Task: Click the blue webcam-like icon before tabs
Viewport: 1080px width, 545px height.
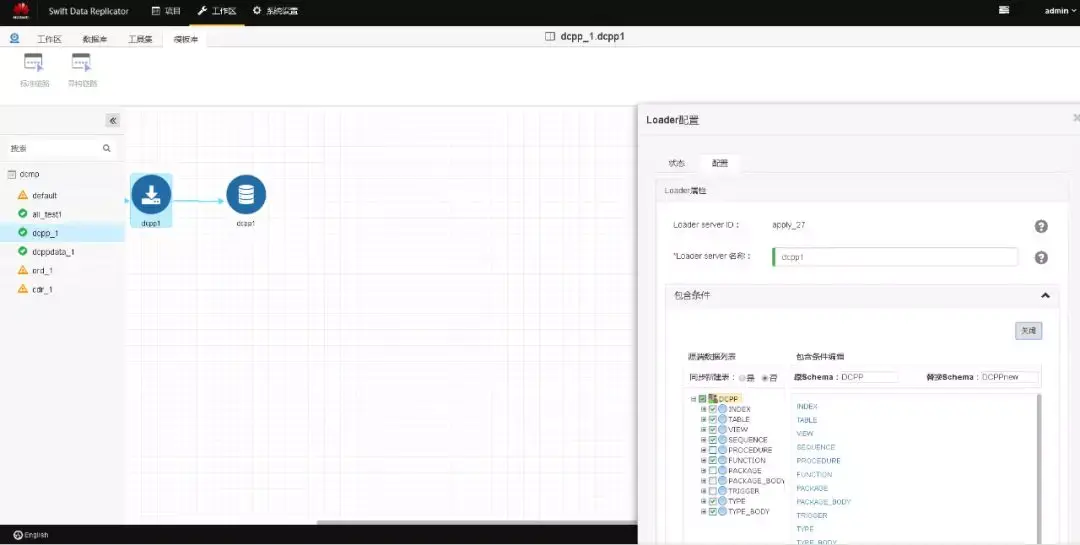Action: (14, 39)
